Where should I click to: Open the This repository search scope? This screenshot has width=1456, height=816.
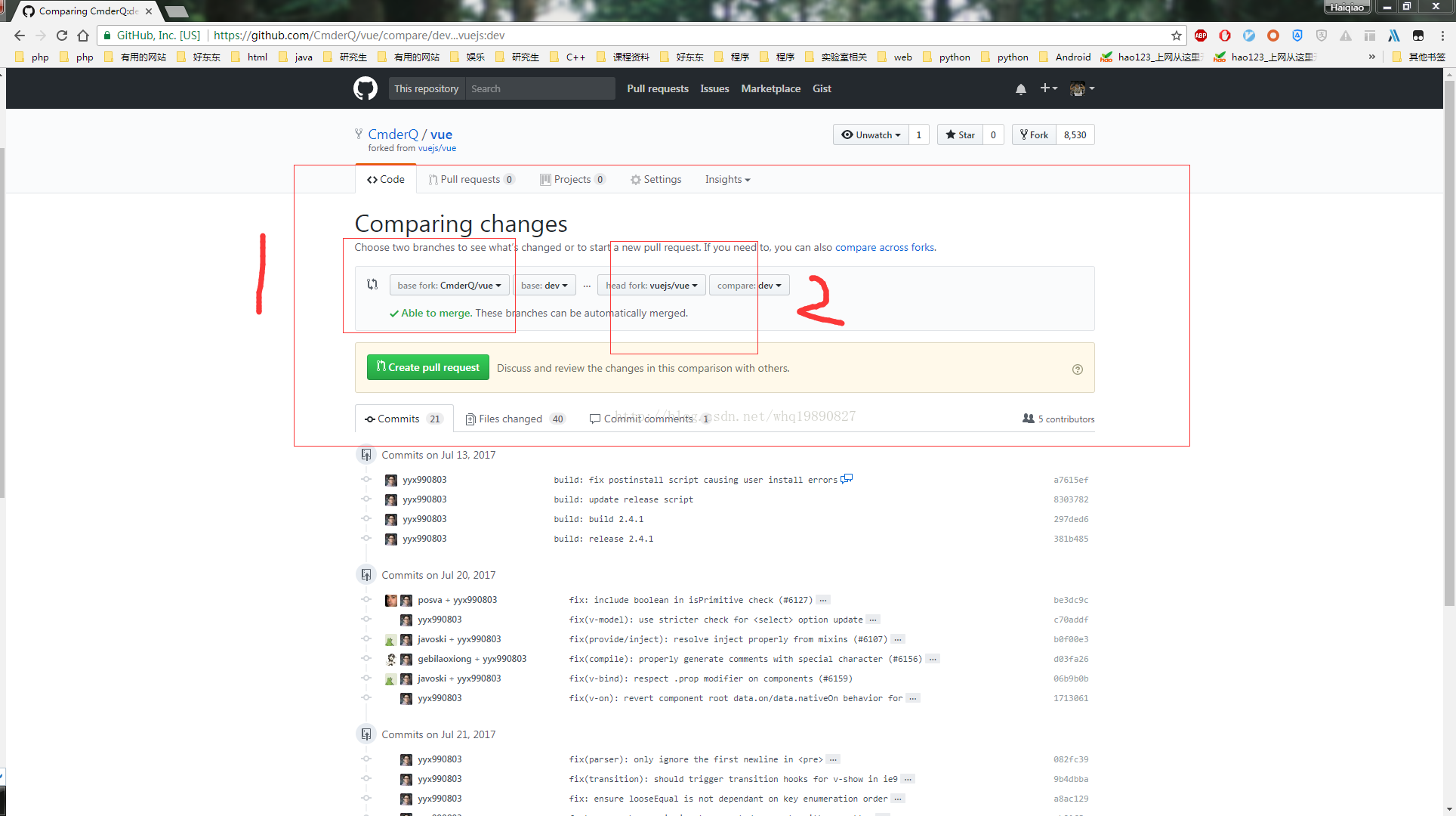(x=426, y=88)
